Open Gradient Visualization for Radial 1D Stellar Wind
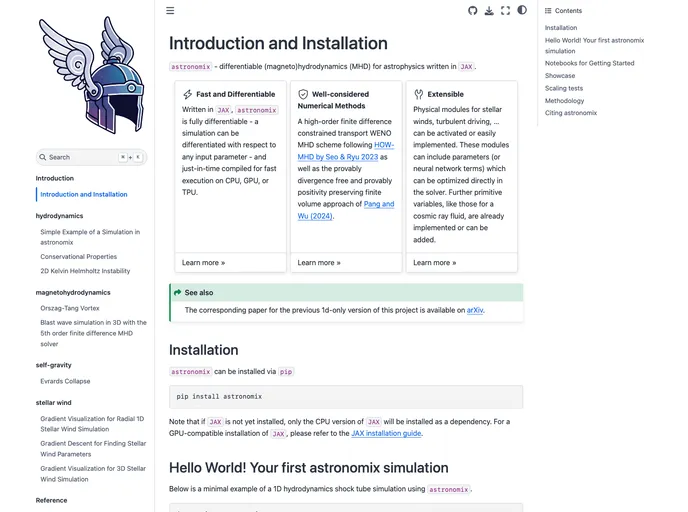Viewport: 688px width, 512px height. coord(92,424)
